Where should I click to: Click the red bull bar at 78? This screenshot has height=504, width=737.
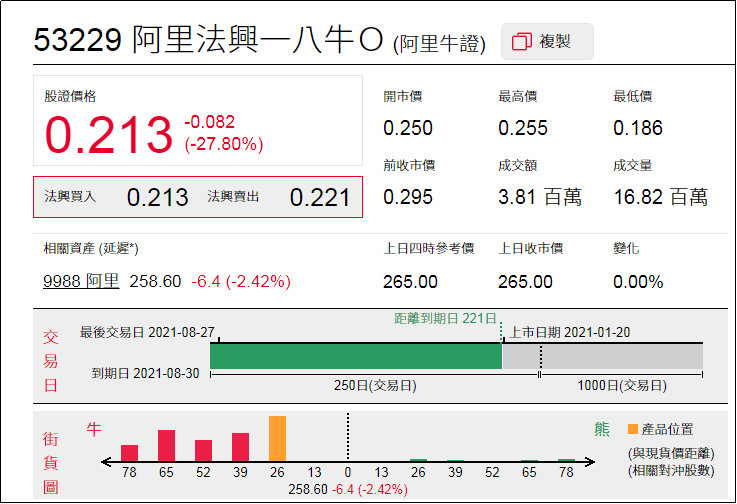129,453
